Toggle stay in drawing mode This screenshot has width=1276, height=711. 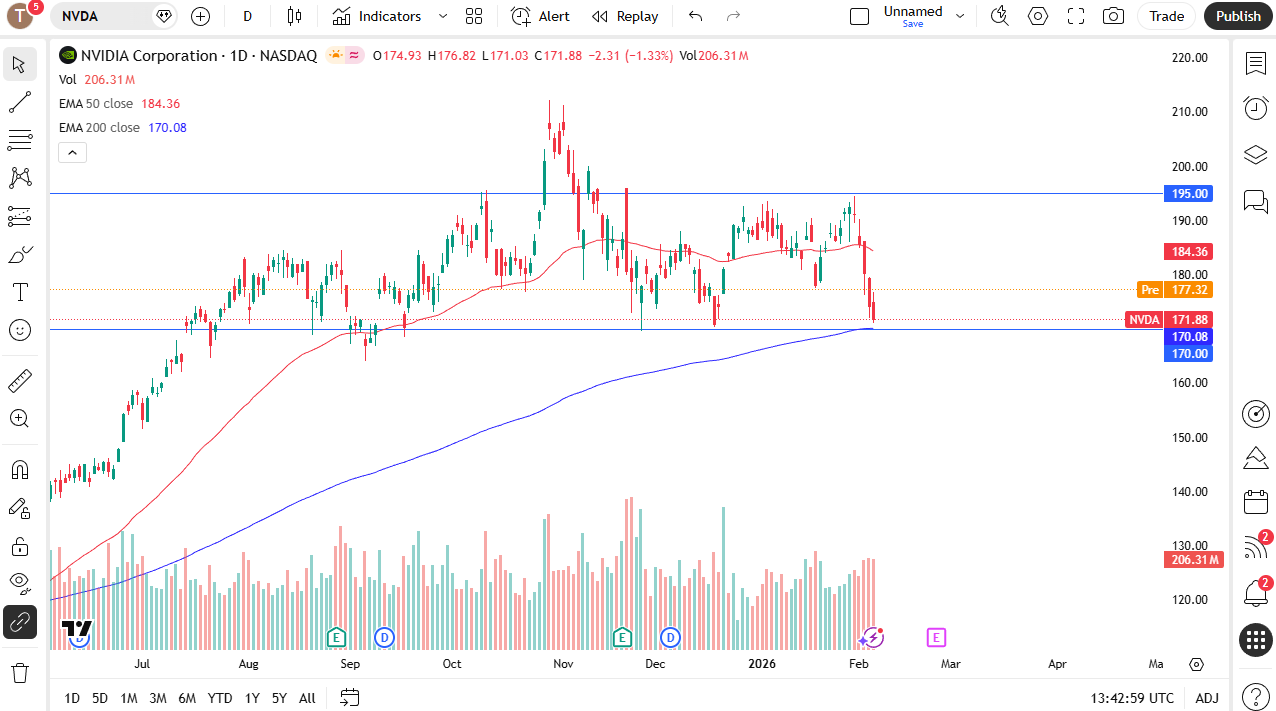pyautogui.click(x=19, y=508)
